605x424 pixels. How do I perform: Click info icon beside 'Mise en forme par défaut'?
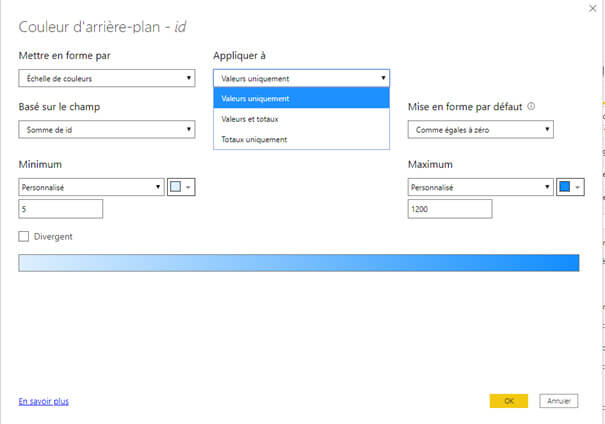click(531, 106)
